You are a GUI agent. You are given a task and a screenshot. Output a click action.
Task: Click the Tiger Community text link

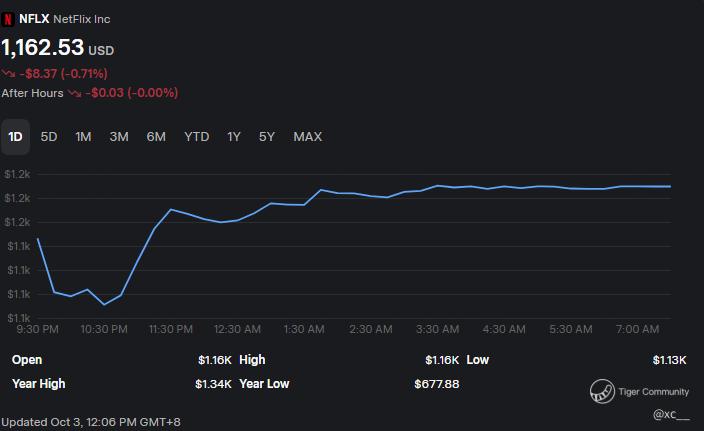(x=653, y=392)
